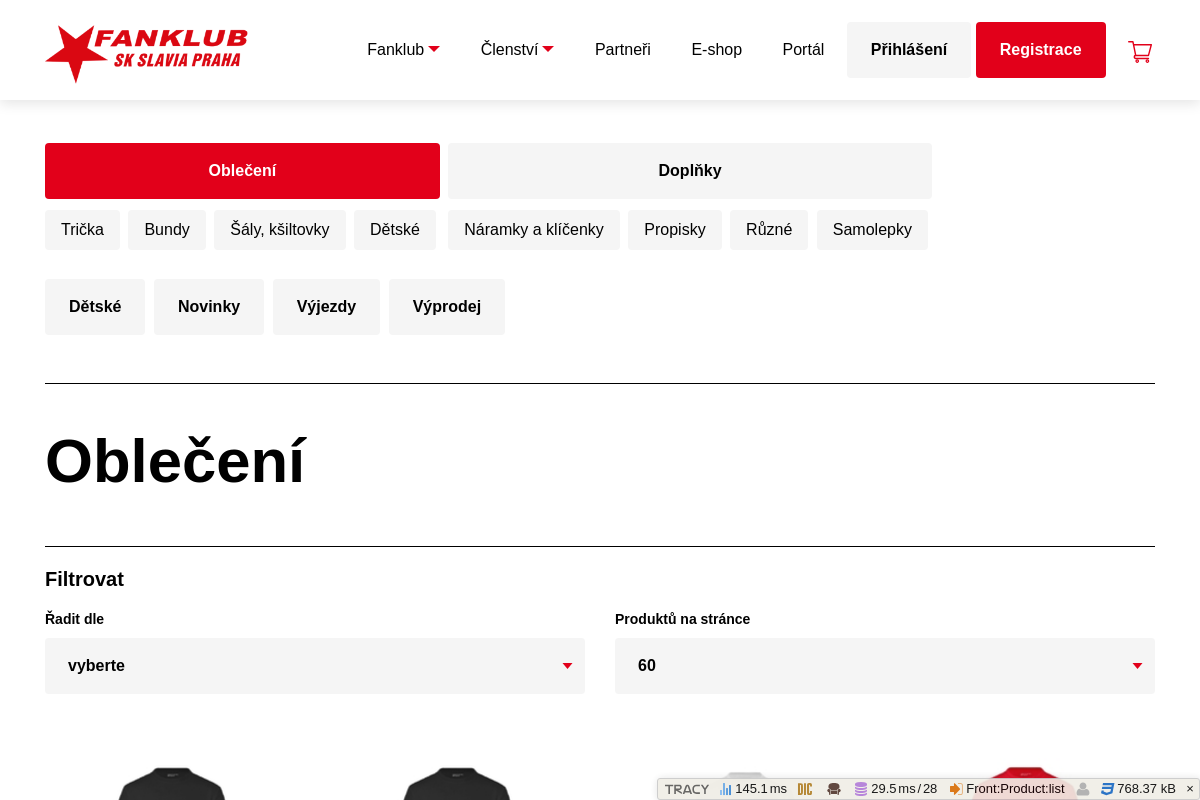The image size is (1200, 800).
Task: Select the Oblečení category tab
Action: 242,171
